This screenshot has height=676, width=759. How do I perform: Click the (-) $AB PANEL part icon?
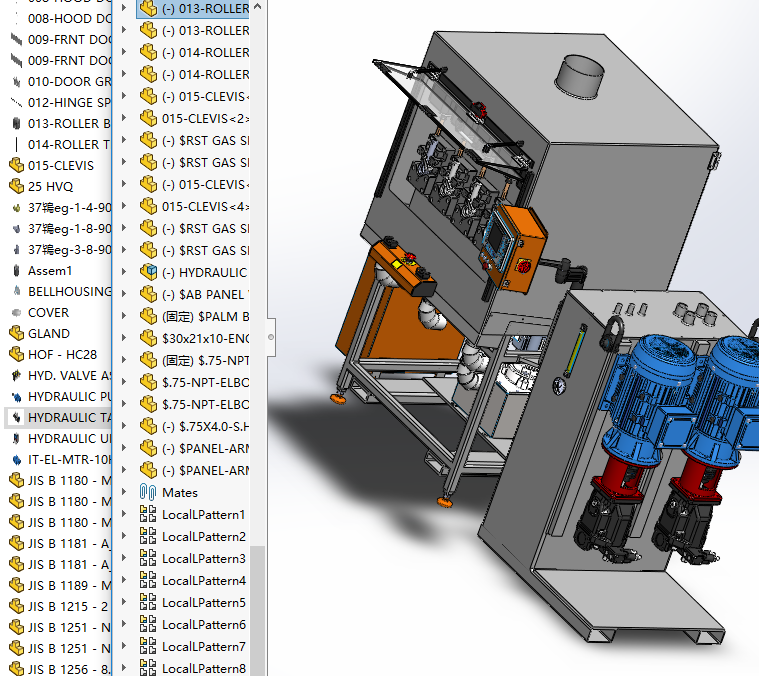tap(149, 294)
